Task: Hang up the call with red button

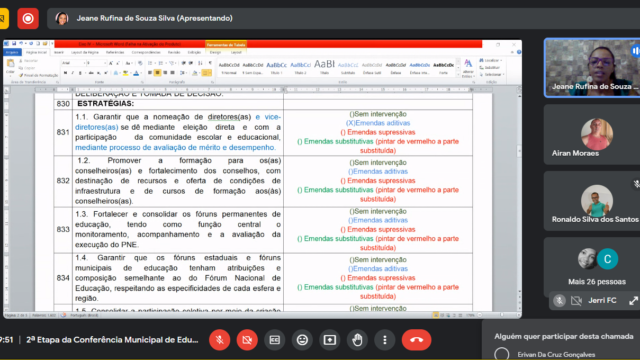Action: coord(416,340)
